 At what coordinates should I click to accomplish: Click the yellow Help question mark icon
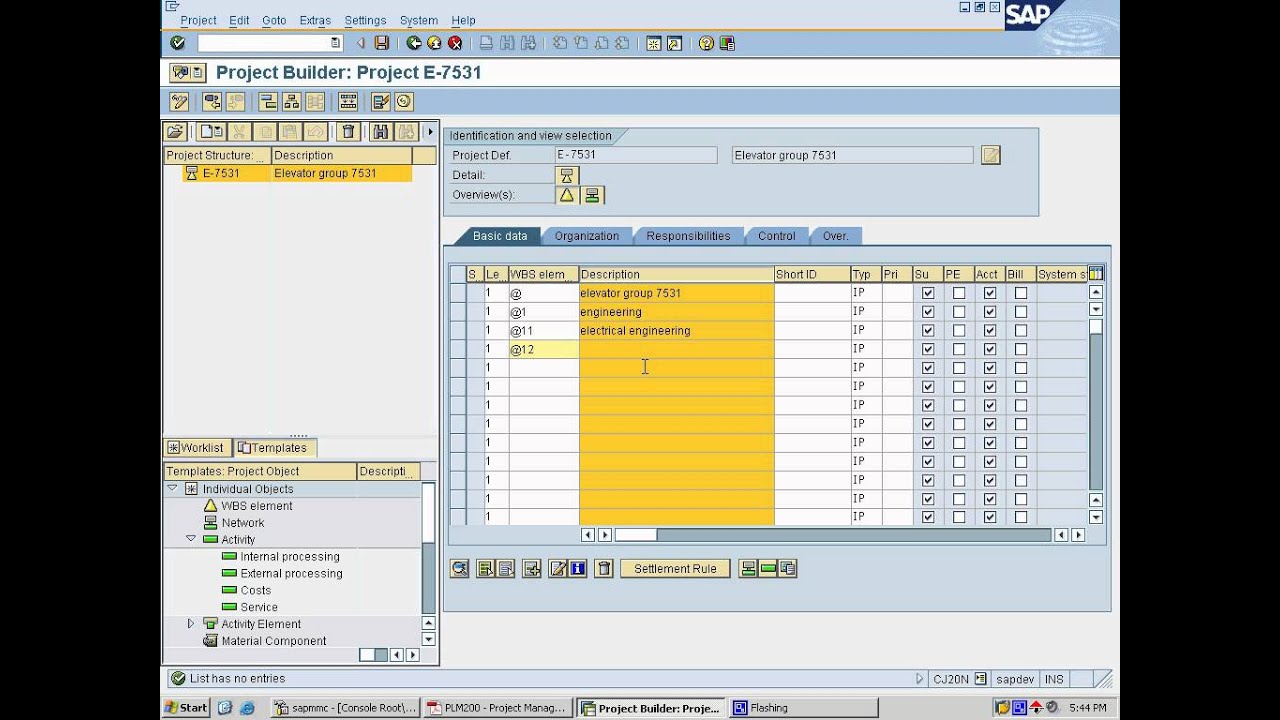click(706, 43)
